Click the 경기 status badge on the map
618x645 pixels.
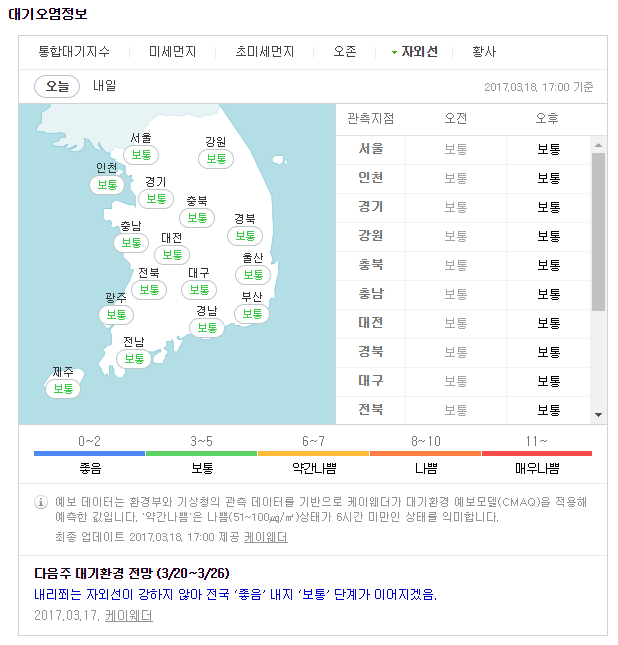[156, 199]
